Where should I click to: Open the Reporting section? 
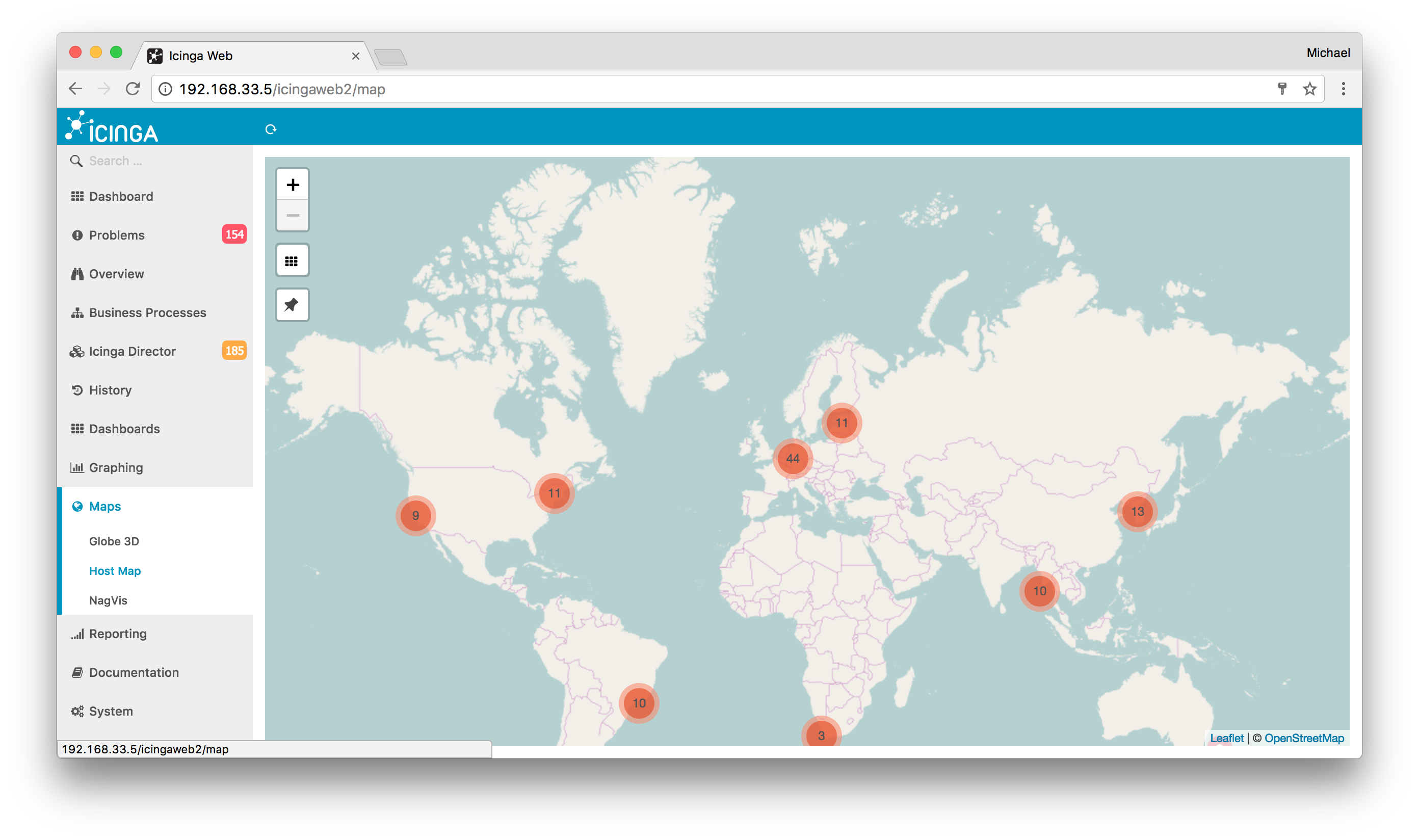click(x=155, y=634)
